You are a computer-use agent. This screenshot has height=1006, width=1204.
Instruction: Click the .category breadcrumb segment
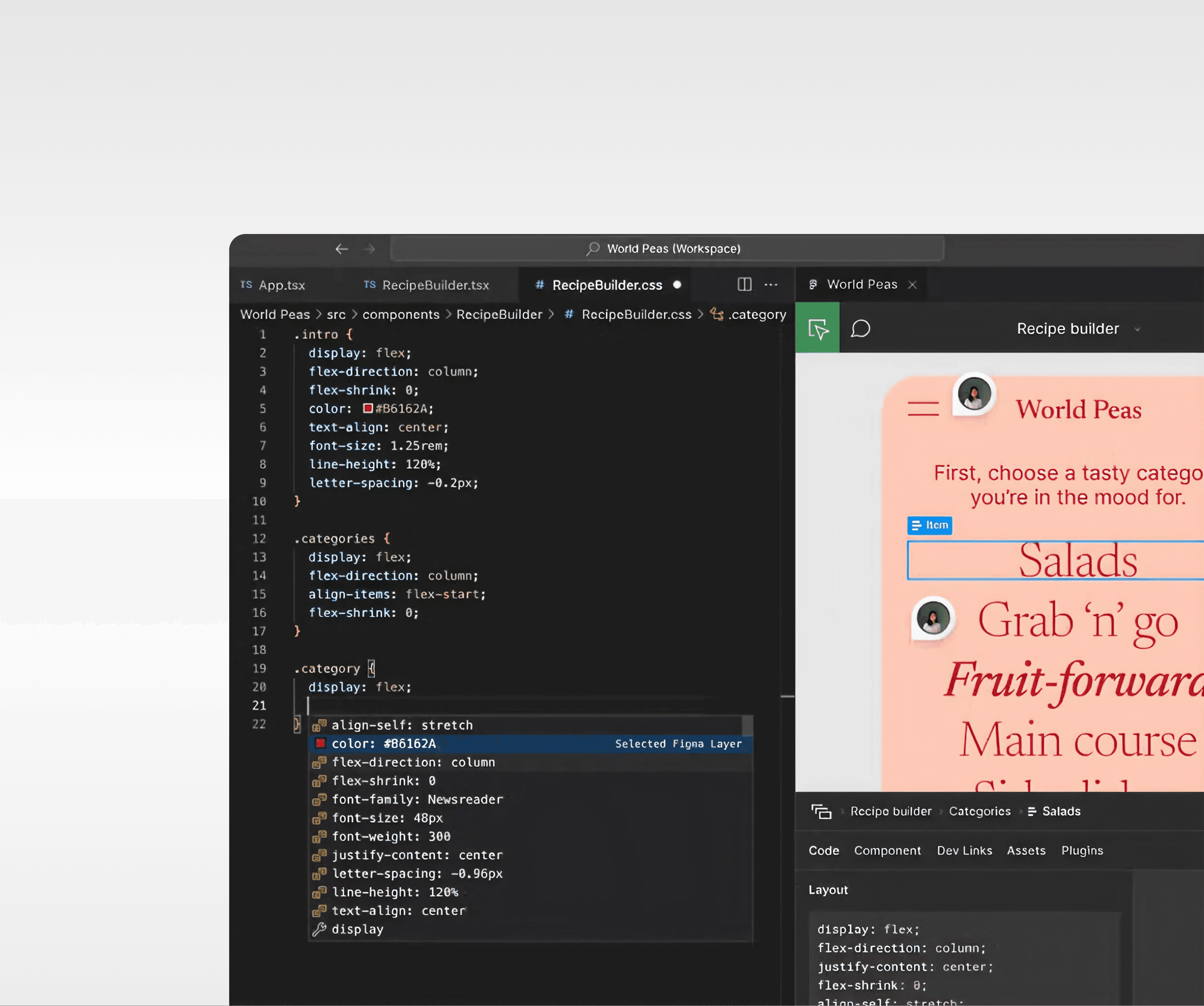[x=757, y=315]
